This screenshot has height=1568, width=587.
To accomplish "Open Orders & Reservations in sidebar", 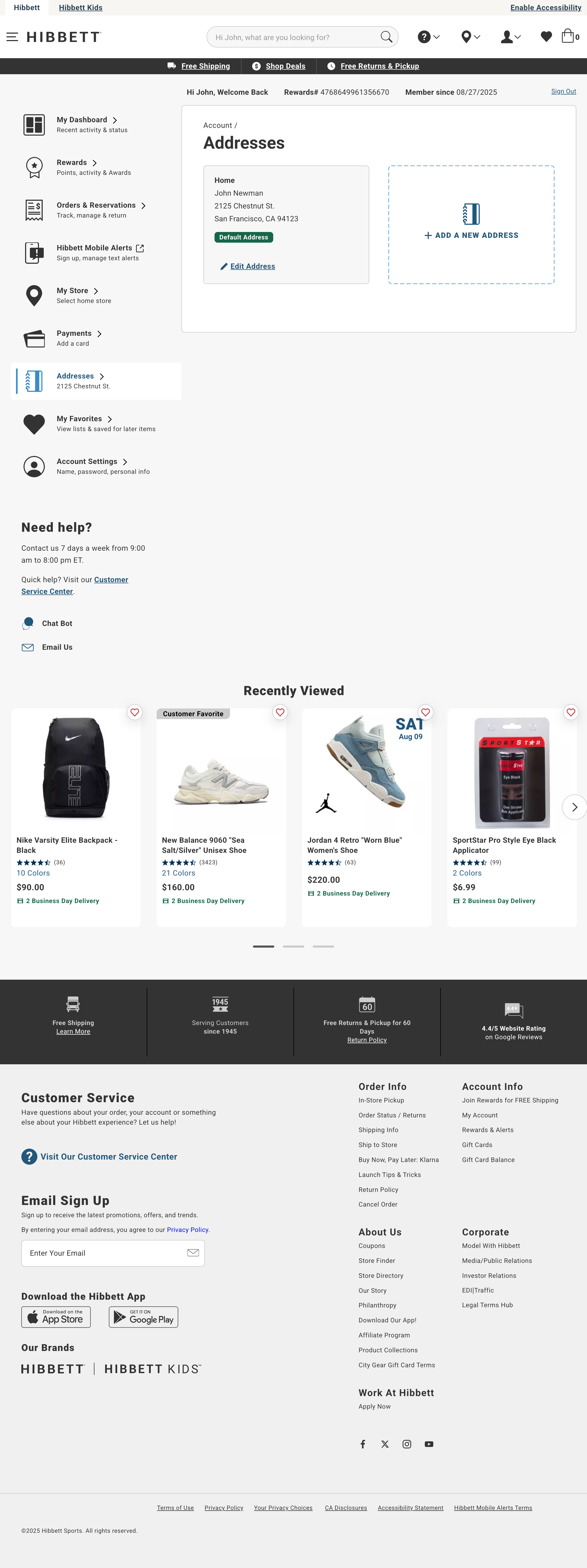I will pyautogui.click(x=96, y=205).
